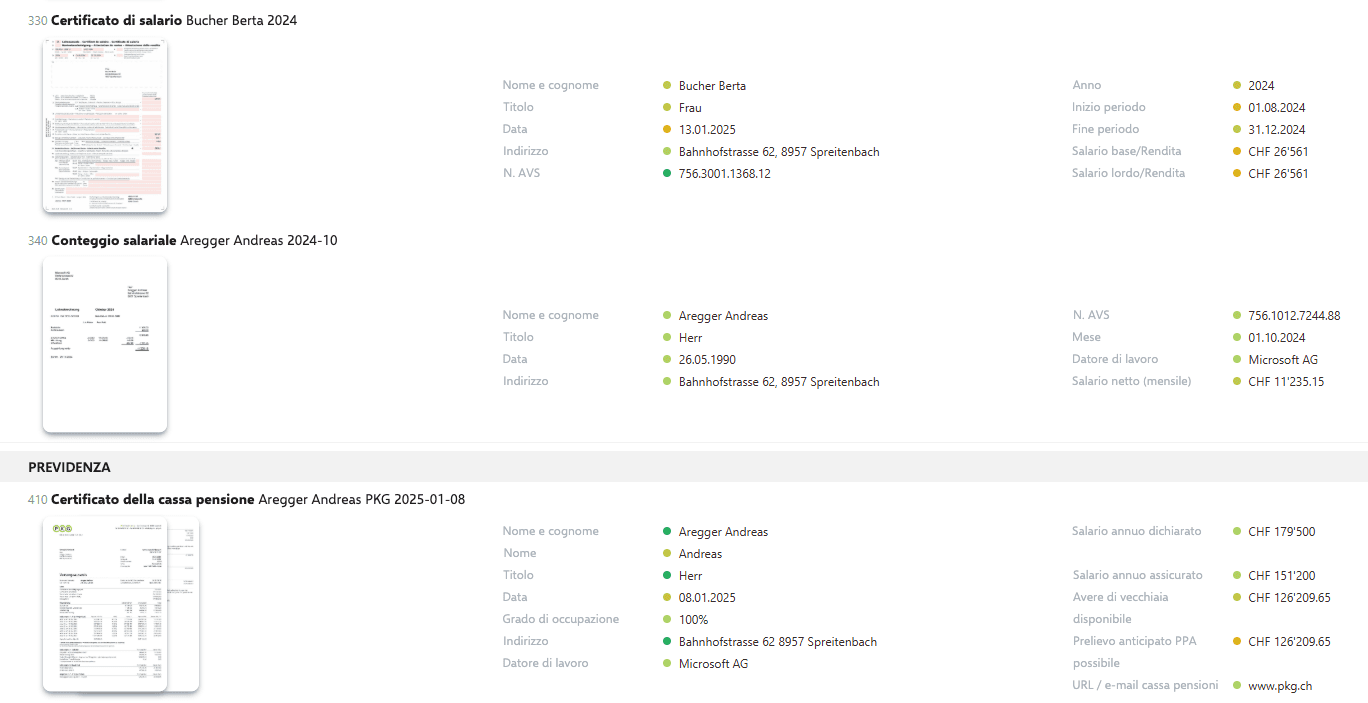Open the Certificato di salario Bucher Berta thumbnail
1368x703 pixels.
coord(105,126)
